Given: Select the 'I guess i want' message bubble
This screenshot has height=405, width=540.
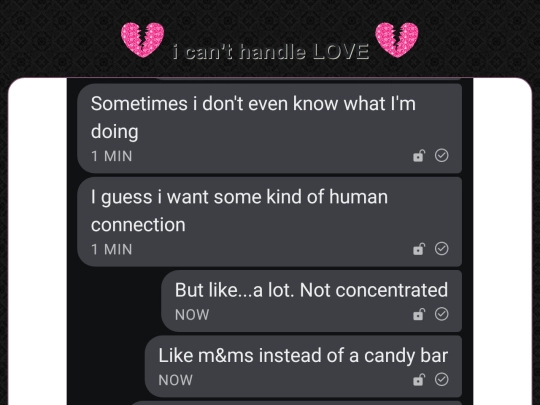Looking at the screenshot, I should coord(269,222).
